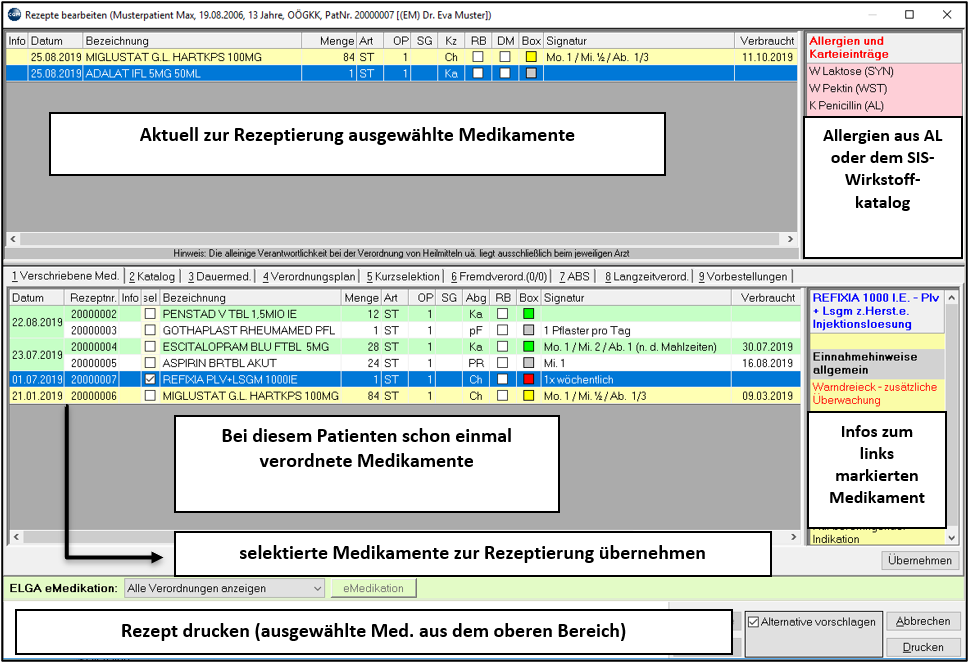The height and width of the screenshot is (663, 969).
Task: Click left arrow of lower list horizontal scrollbar
Action: 16,538
